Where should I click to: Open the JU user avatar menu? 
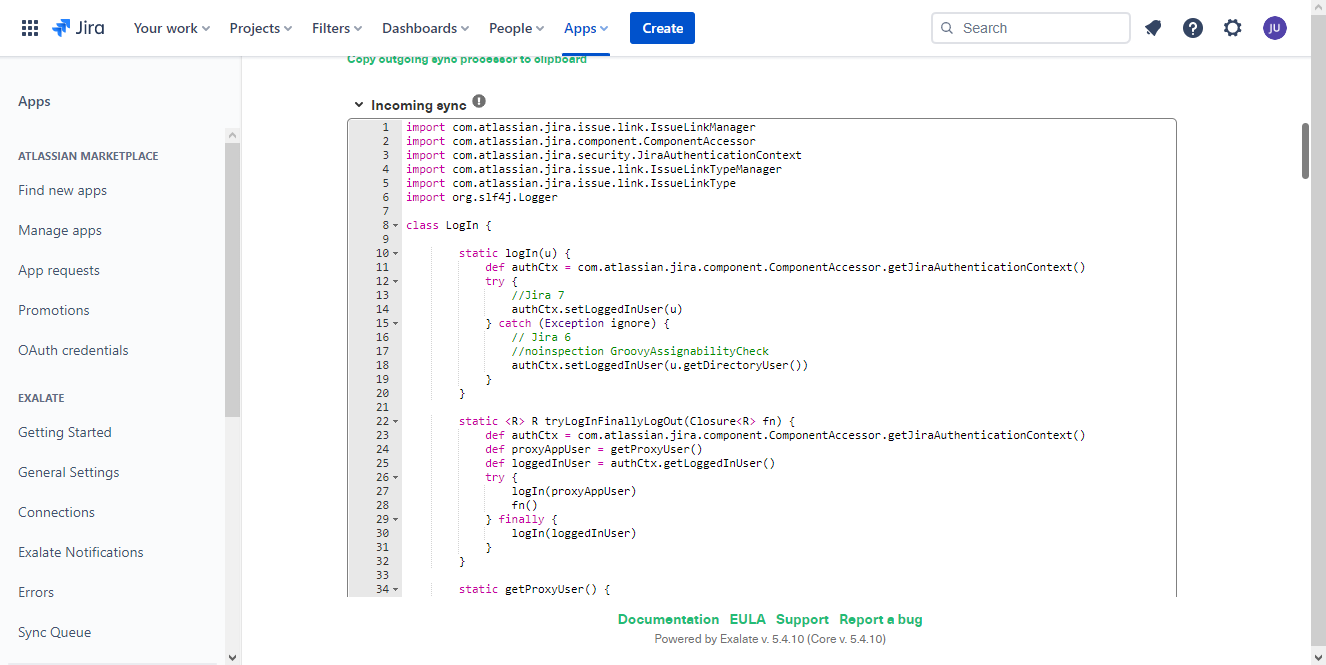coord(1274,28)
